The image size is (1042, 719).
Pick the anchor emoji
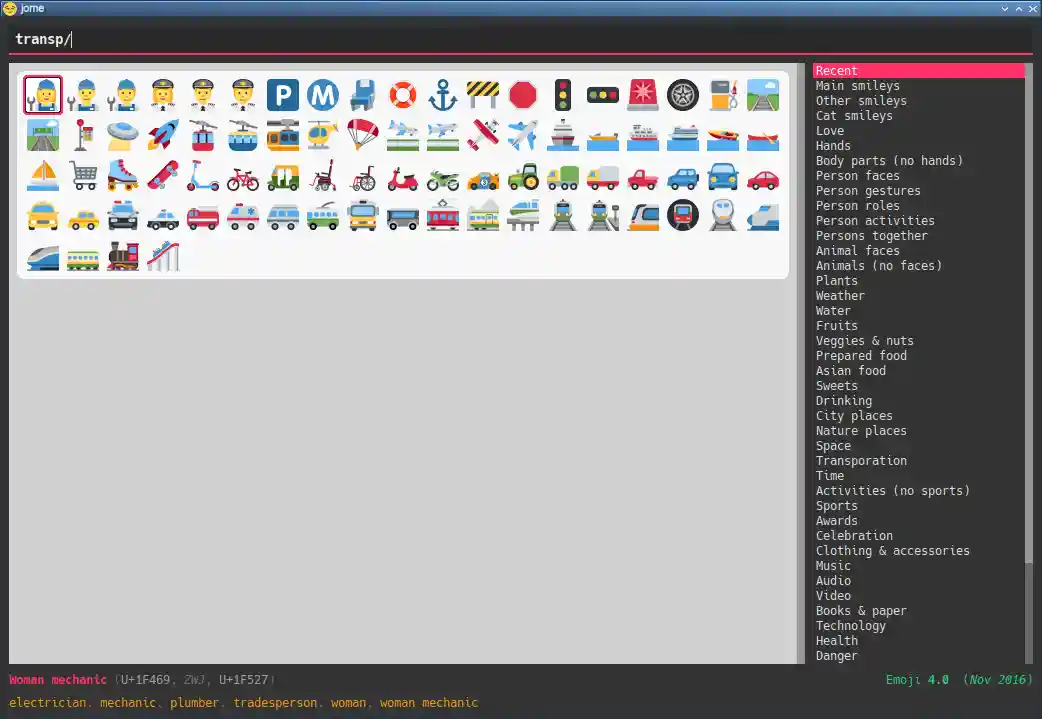(x=443, y=95)
